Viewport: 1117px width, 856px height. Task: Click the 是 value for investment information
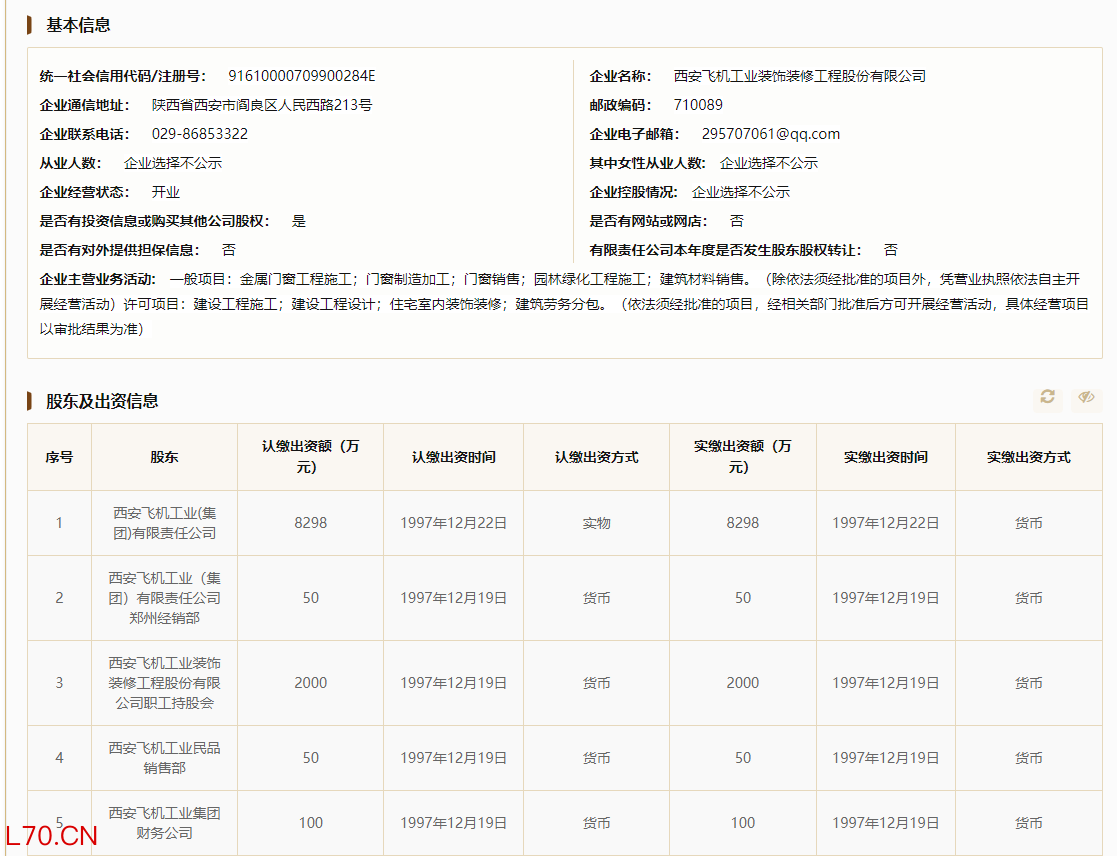coord(298,221)
